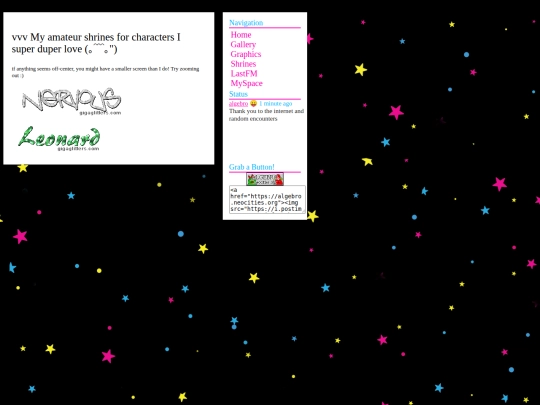The width and height of the screenshot is (540, 405).
Task: Click the Algebro site button image
Action: pyautogui.click(x=265, y=179)
